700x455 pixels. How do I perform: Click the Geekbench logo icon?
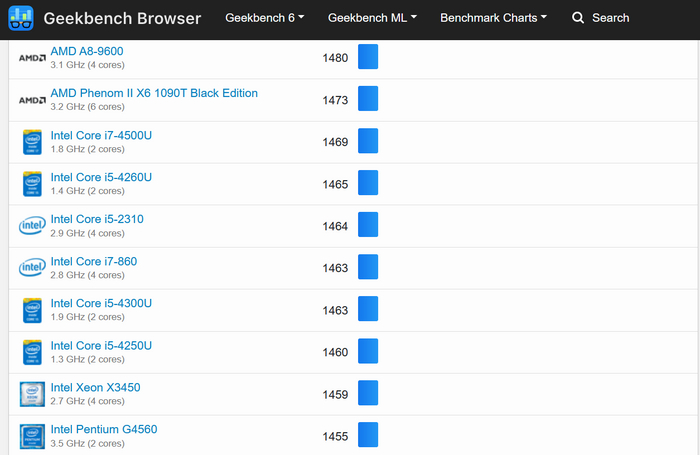(x=21, y=18)
